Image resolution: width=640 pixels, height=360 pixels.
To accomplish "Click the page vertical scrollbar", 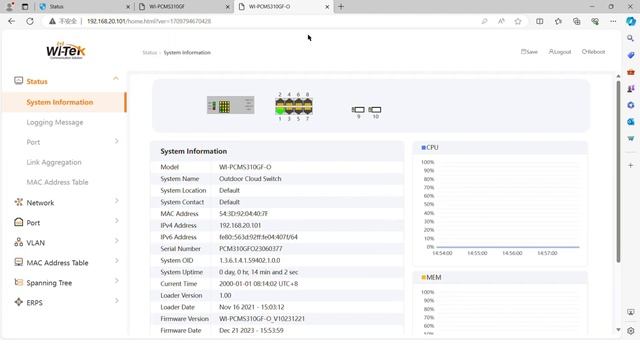I will (x=618, y=171).
